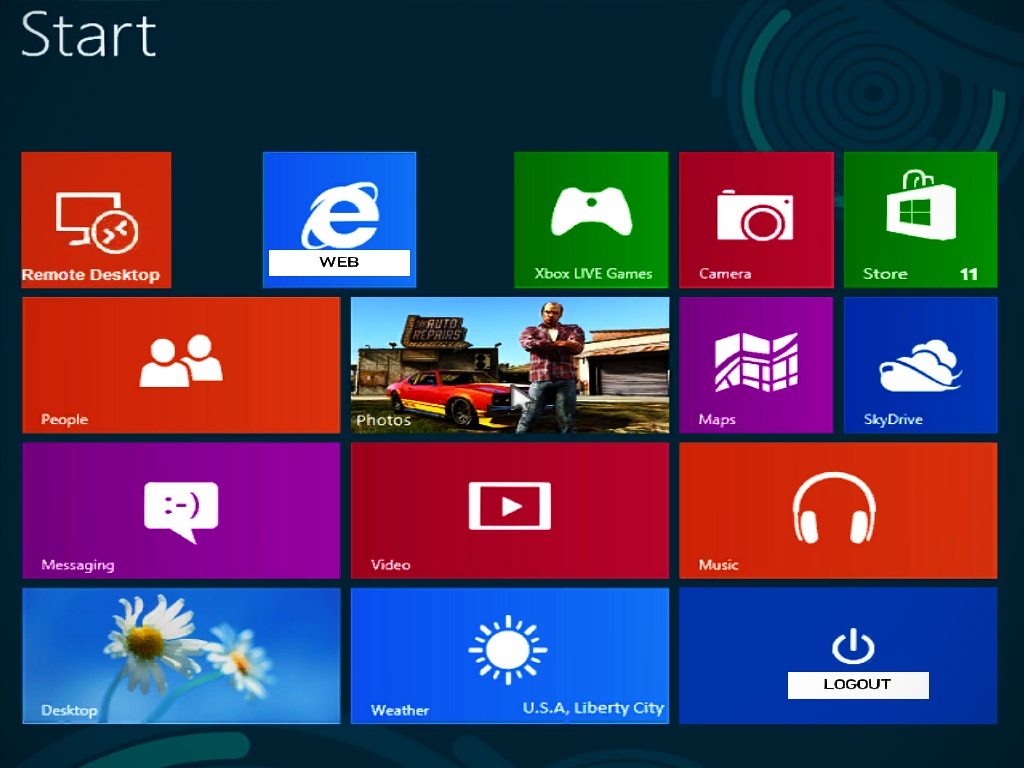The width and height of the screenshot is (1024, 768).
Task: Click the 'Music' label text
Action: (718, 565)
